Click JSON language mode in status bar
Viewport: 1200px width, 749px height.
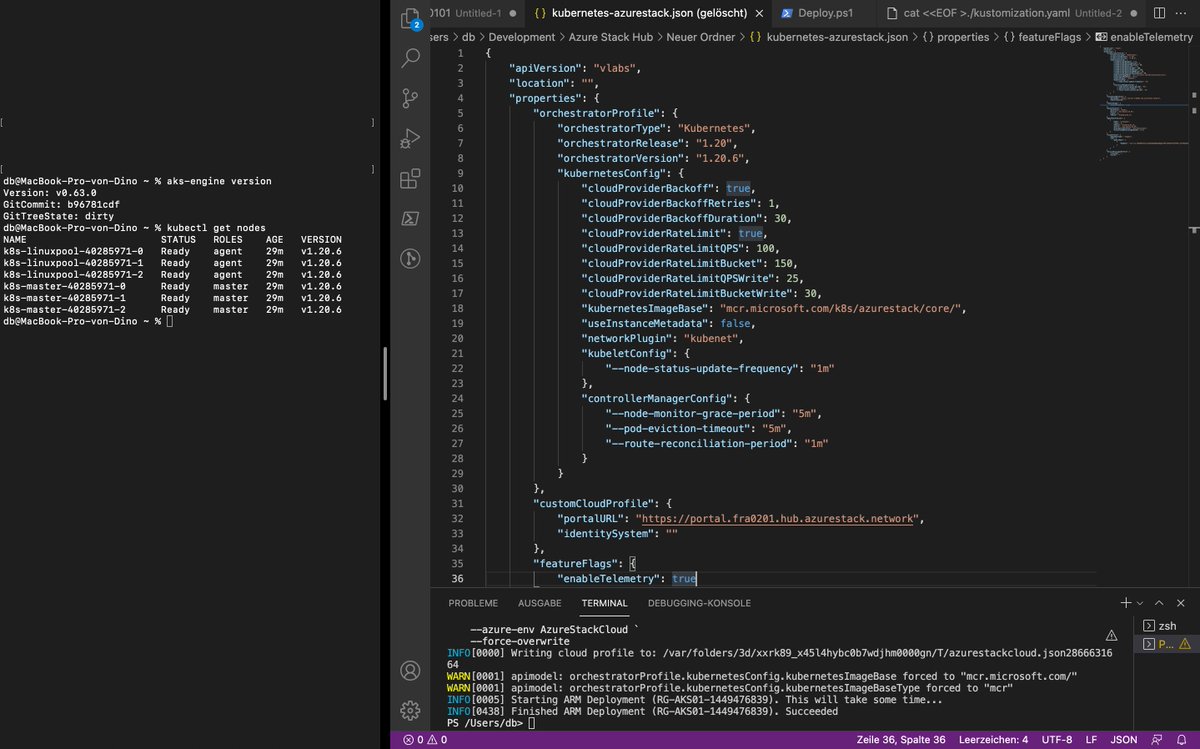pyautogui.click(x=1124, y=740)
